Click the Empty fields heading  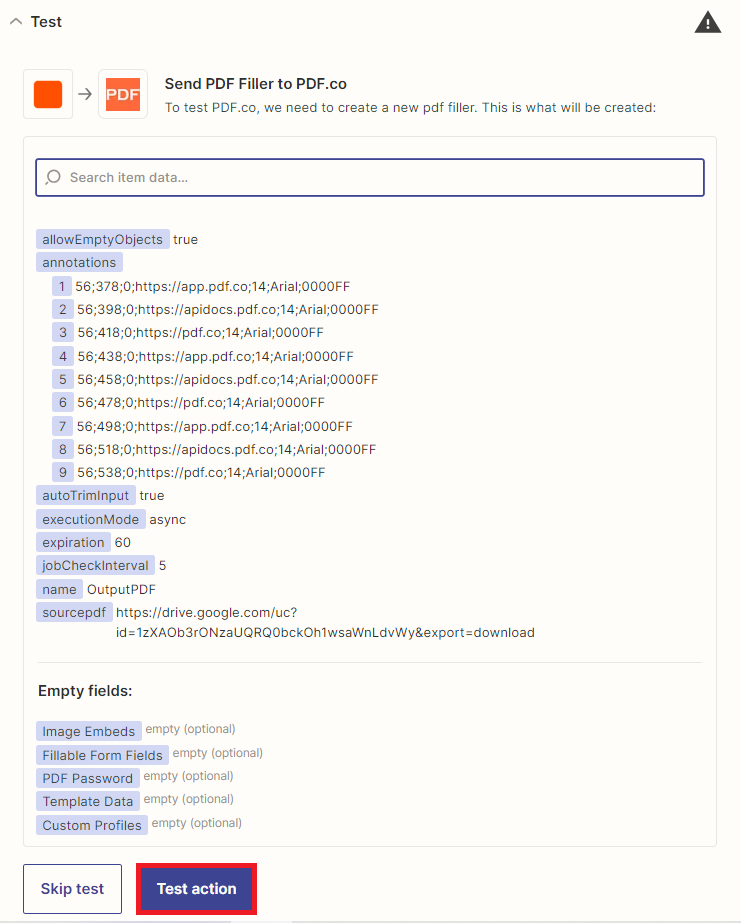pyautogui.click(x=85, y=690)
